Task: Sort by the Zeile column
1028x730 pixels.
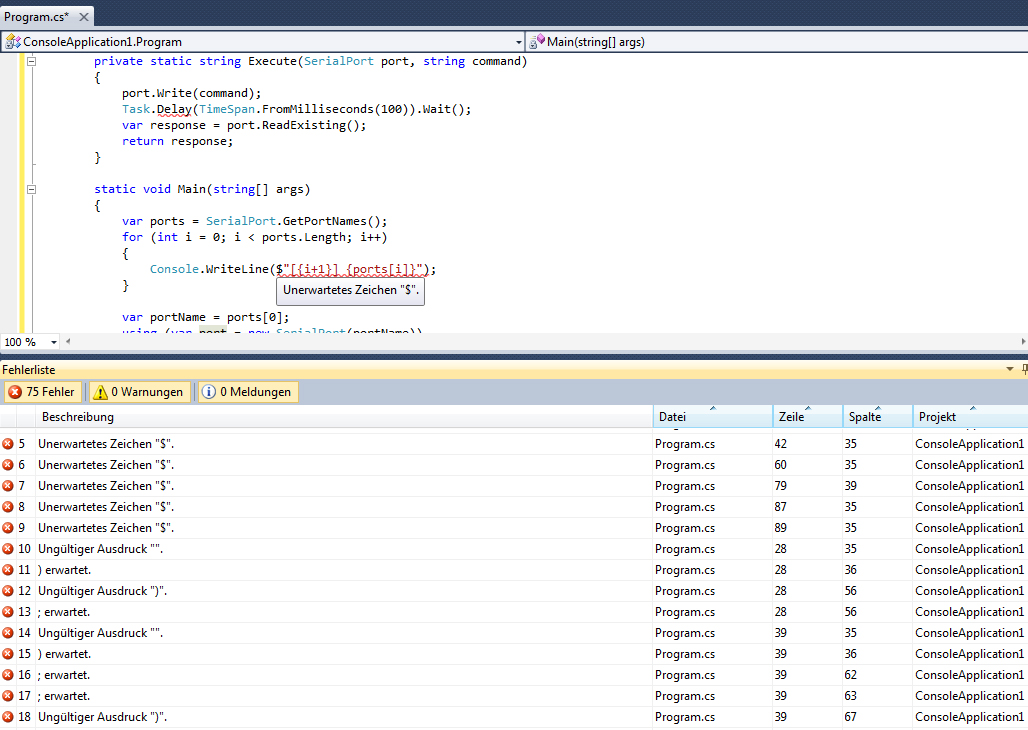Action: [808, 417]
